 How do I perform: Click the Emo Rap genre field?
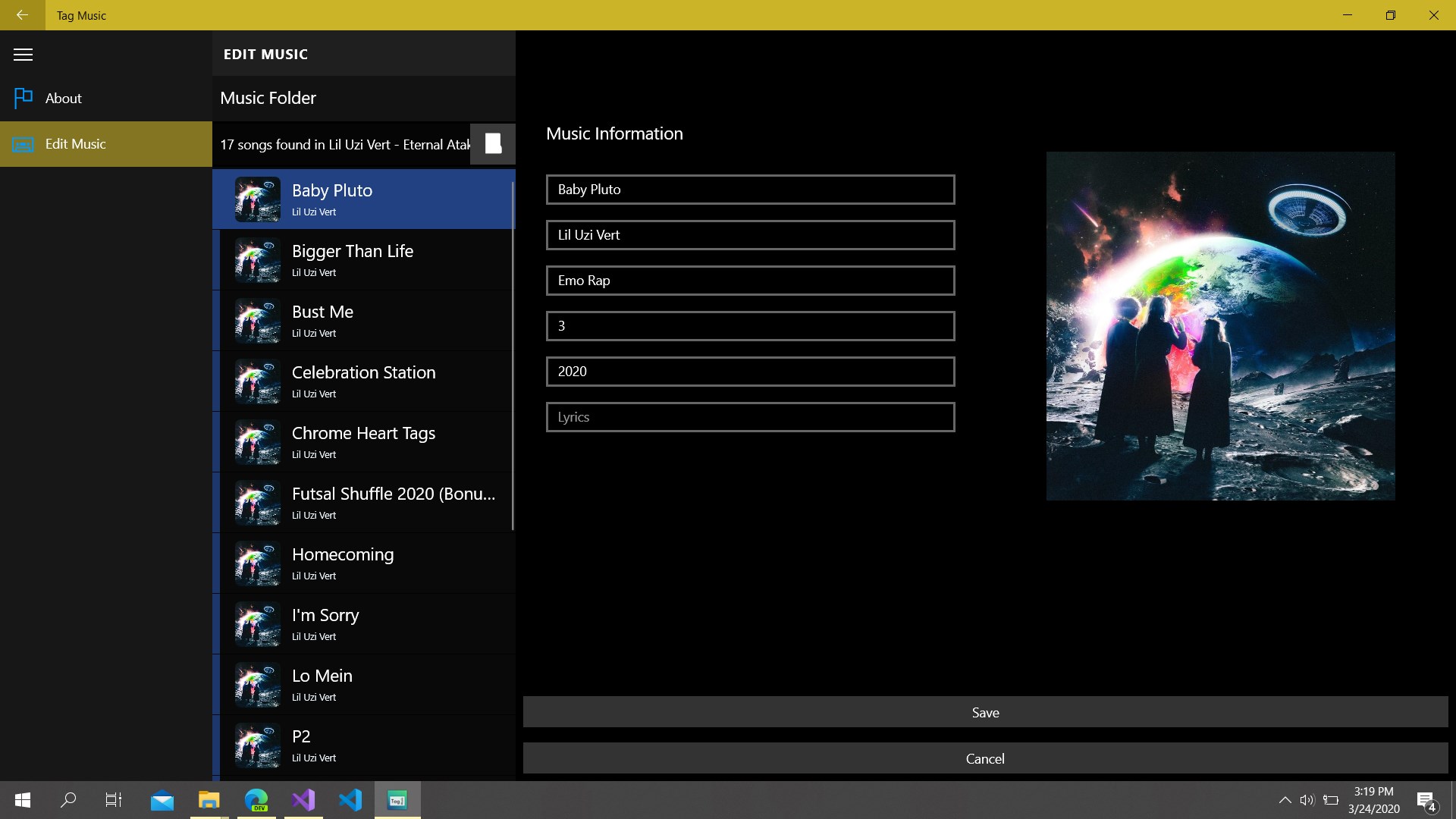point(750,281)
